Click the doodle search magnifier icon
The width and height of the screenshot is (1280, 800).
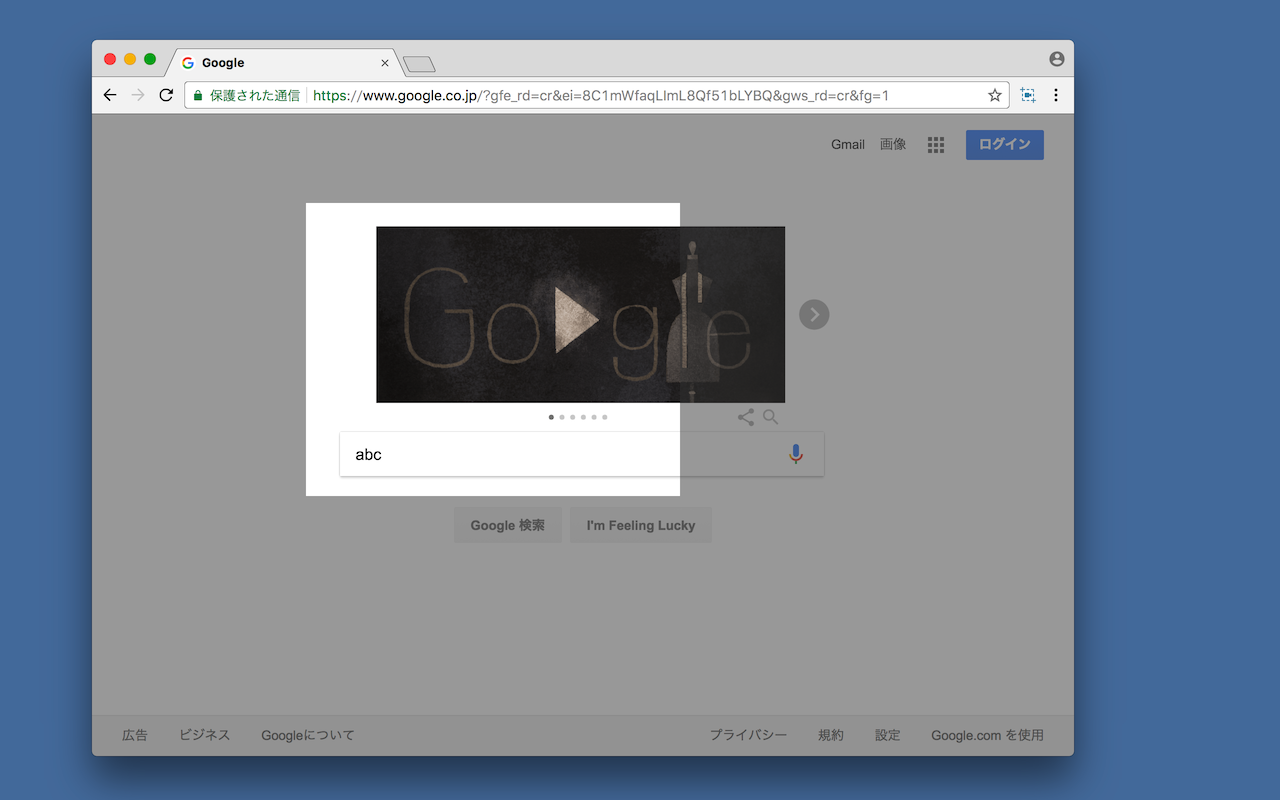click(x=770, y=417)
